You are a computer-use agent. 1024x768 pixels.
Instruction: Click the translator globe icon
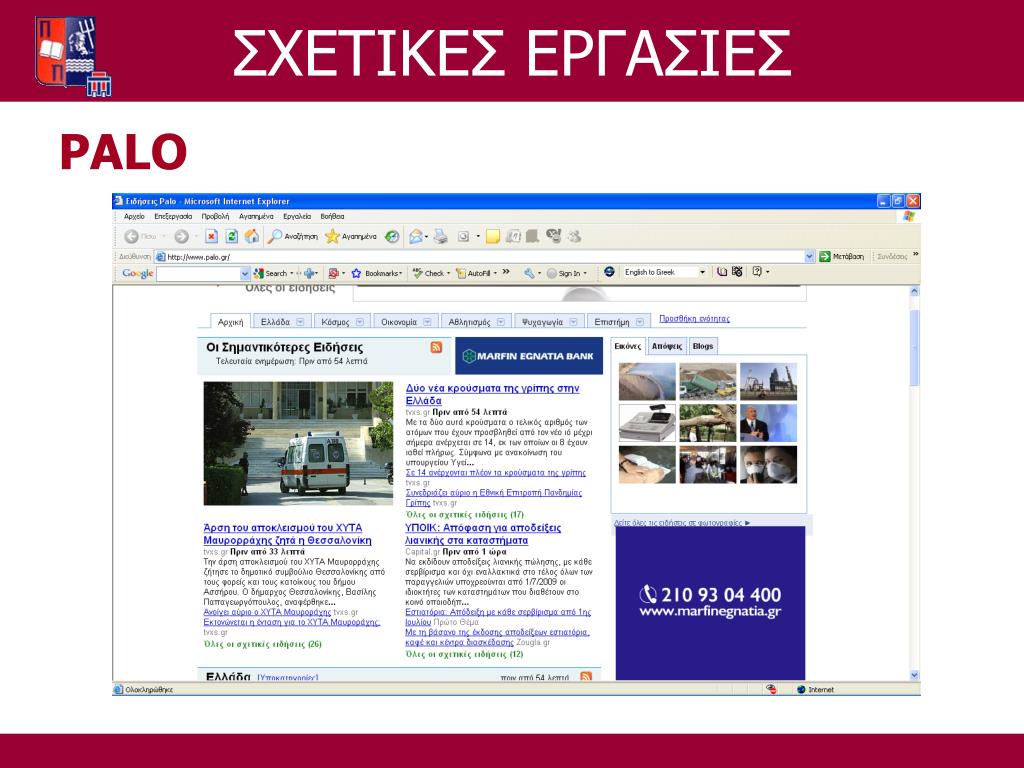coord(609,272)
